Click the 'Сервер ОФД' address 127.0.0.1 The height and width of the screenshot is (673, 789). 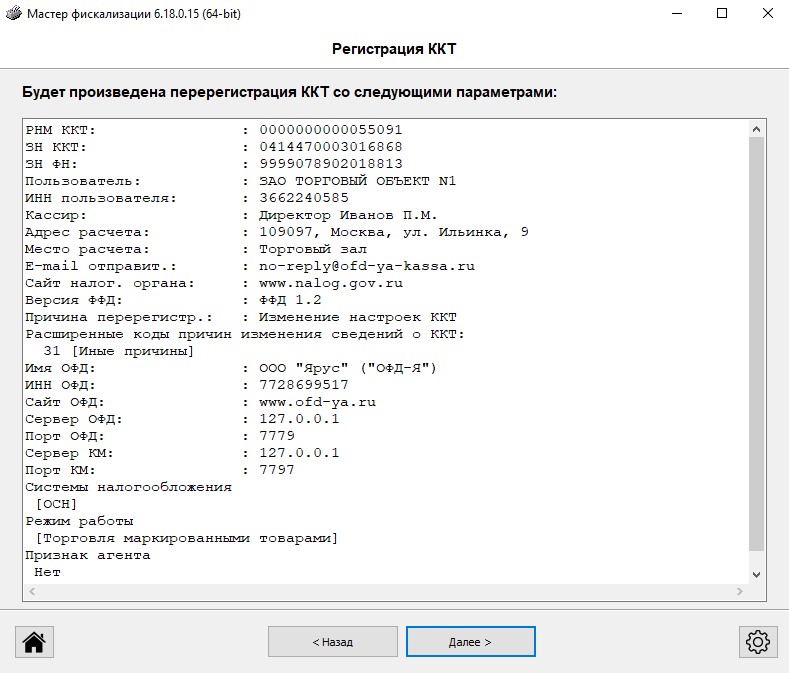[299, 419]
